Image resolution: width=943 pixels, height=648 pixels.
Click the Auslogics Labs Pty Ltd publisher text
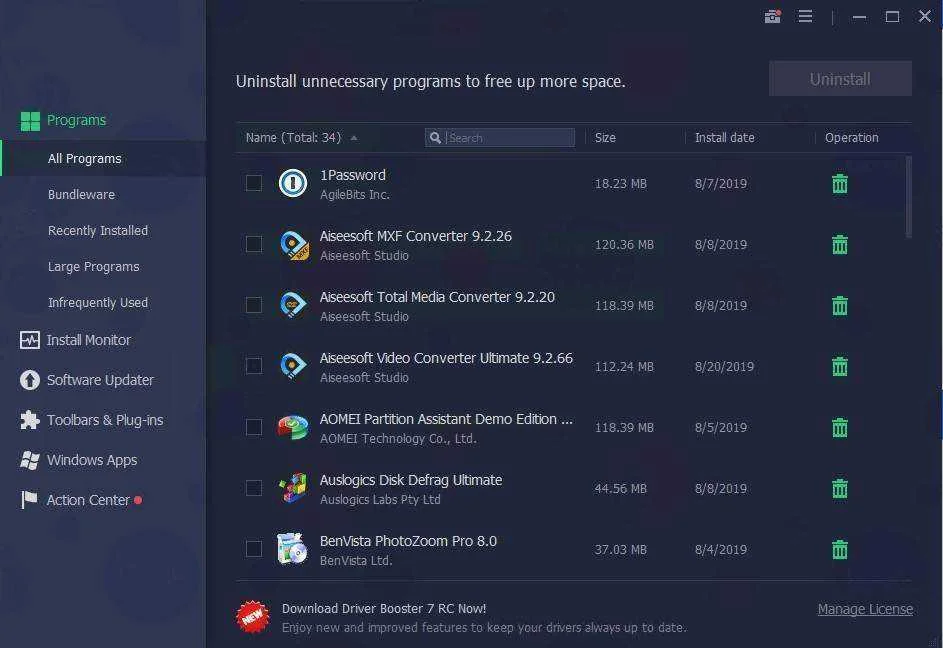380,499
